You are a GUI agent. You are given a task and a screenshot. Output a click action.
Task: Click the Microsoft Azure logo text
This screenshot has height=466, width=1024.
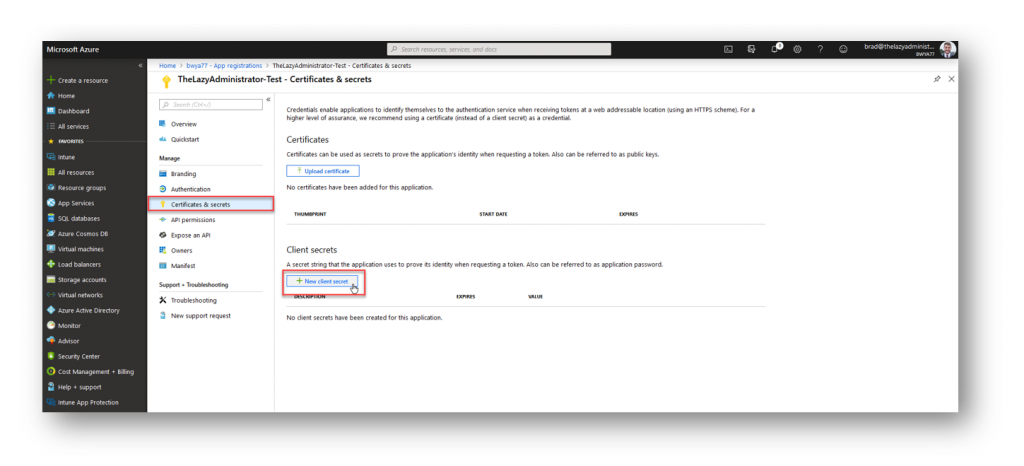click(x=72, y=50)
